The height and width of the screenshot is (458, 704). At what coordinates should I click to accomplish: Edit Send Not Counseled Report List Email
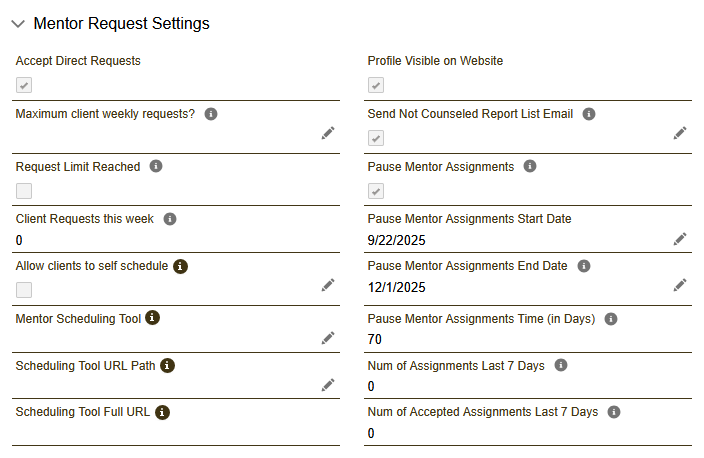pyautogui.click(x=680, y=133)
